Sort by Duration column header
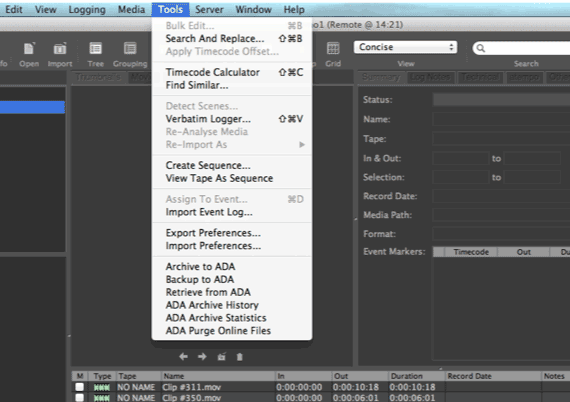Image resolution: width=570 pixels, height=402 pixels. point(406,376)
